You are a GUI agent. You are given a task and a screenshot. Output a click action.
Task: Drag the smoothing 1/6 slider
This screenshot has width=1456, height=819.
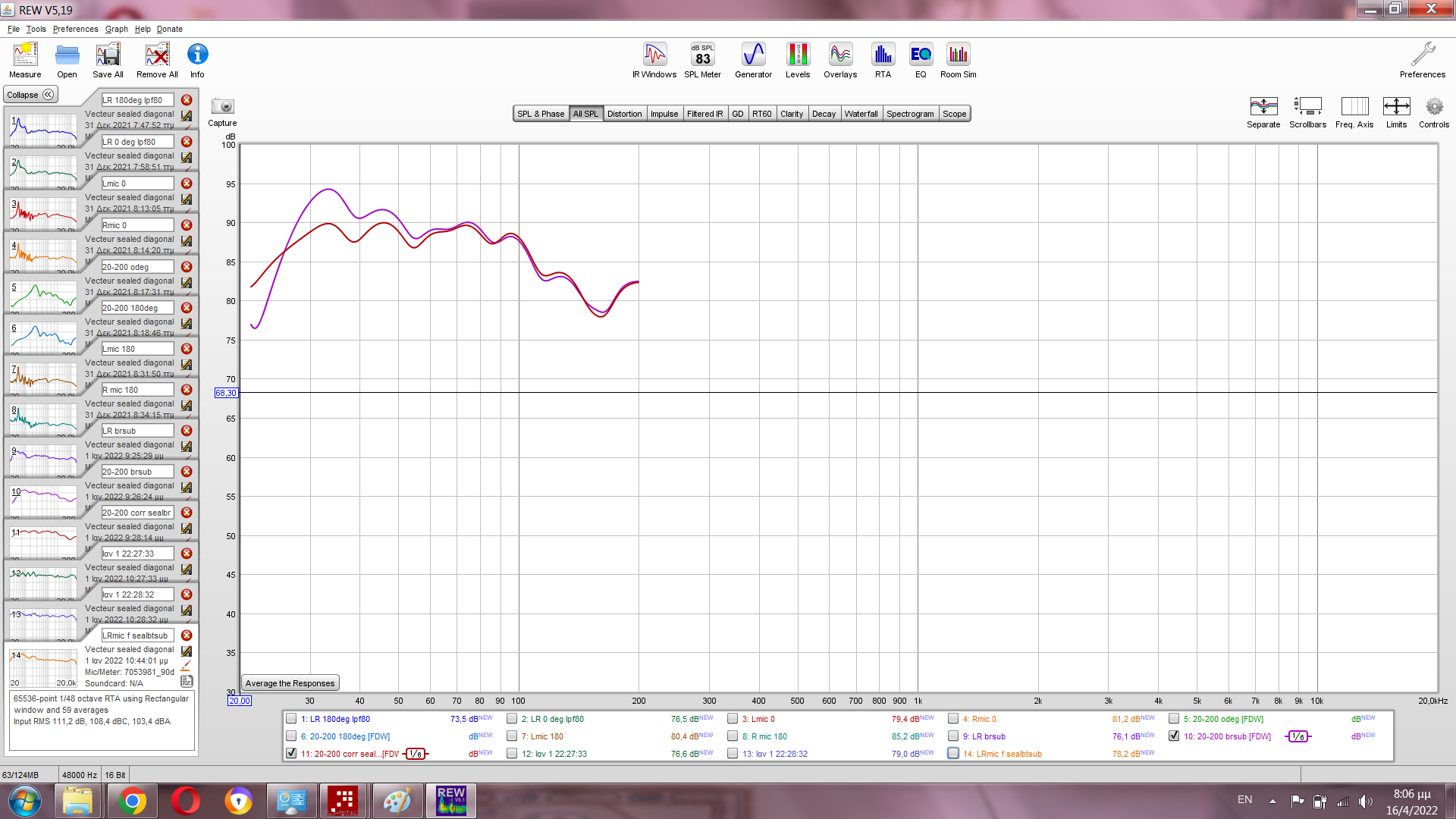click(x=1298, y=736)
